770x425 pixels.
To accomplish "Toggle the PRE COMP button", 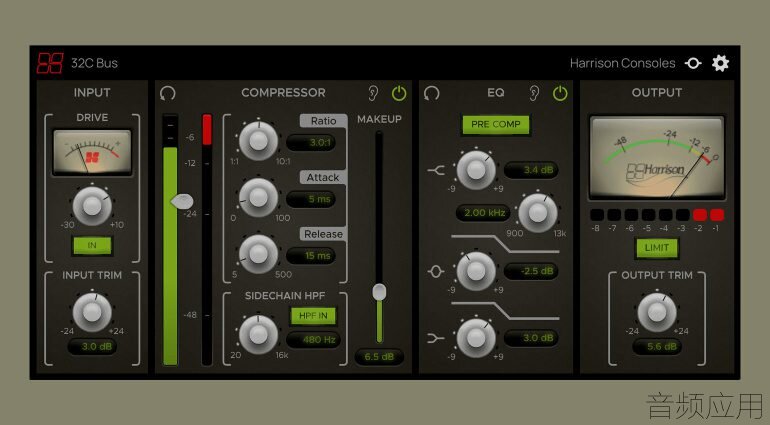I will coord(495,125).
